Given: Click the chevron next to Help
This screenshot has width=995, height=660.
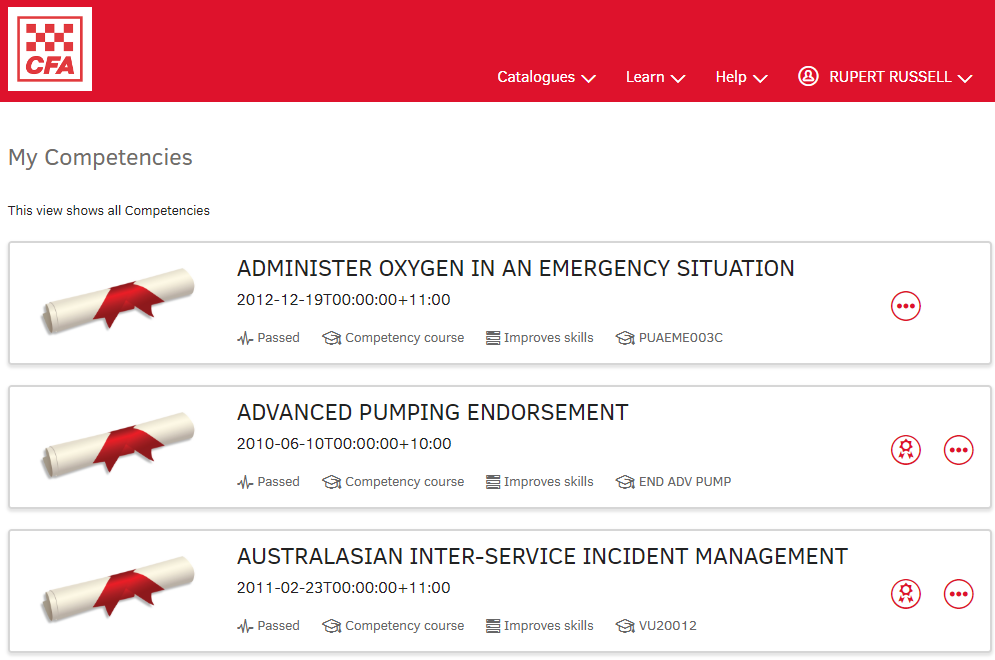Looking at the screenshot, I should (760, 79).
